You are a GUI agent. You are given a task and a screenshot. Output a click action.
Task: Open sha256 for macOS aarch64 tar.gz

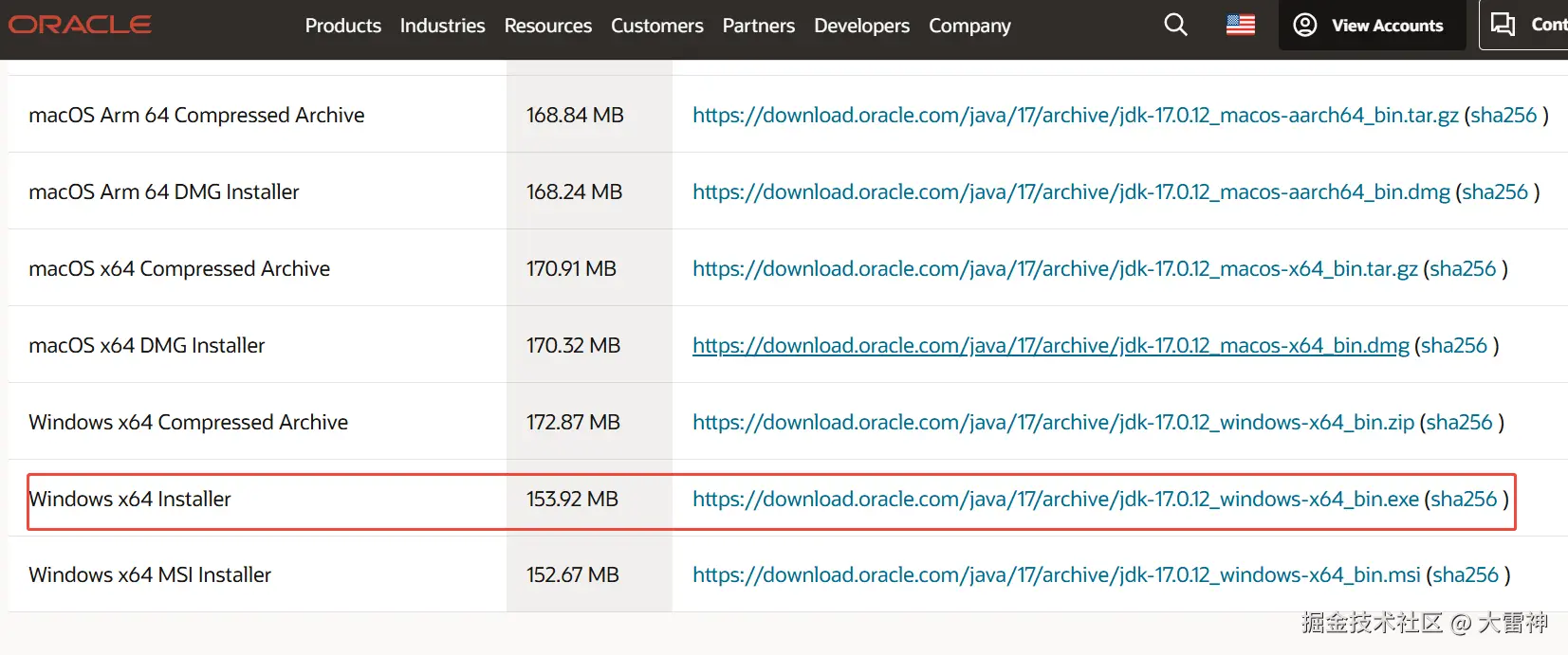pyautogui.click(x=1503, y=115)
